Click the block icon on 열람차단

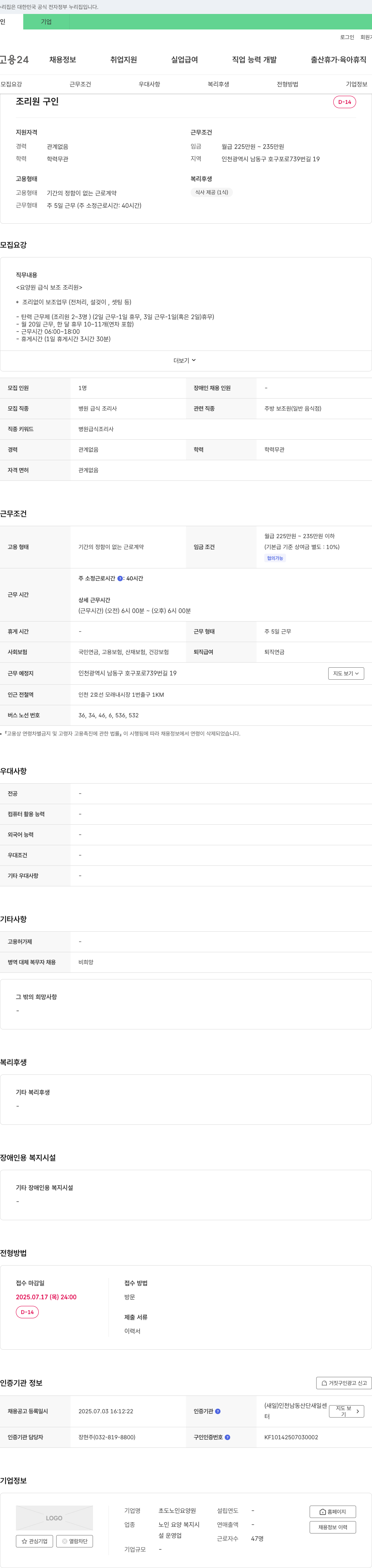pos(64,1541)
